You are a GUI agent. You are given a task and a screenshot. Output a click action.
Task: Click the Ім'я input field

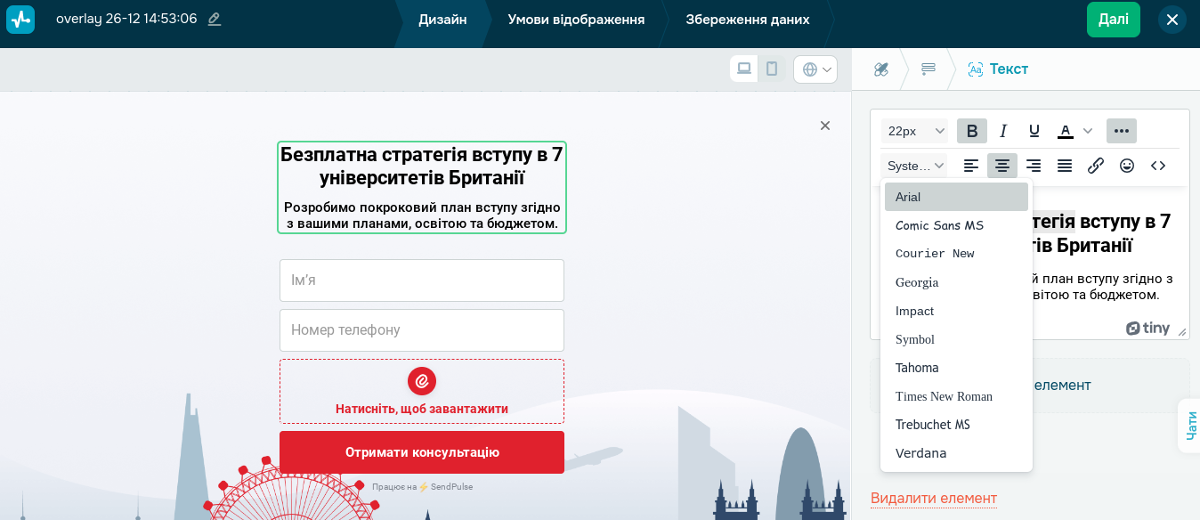click(422, 280)
